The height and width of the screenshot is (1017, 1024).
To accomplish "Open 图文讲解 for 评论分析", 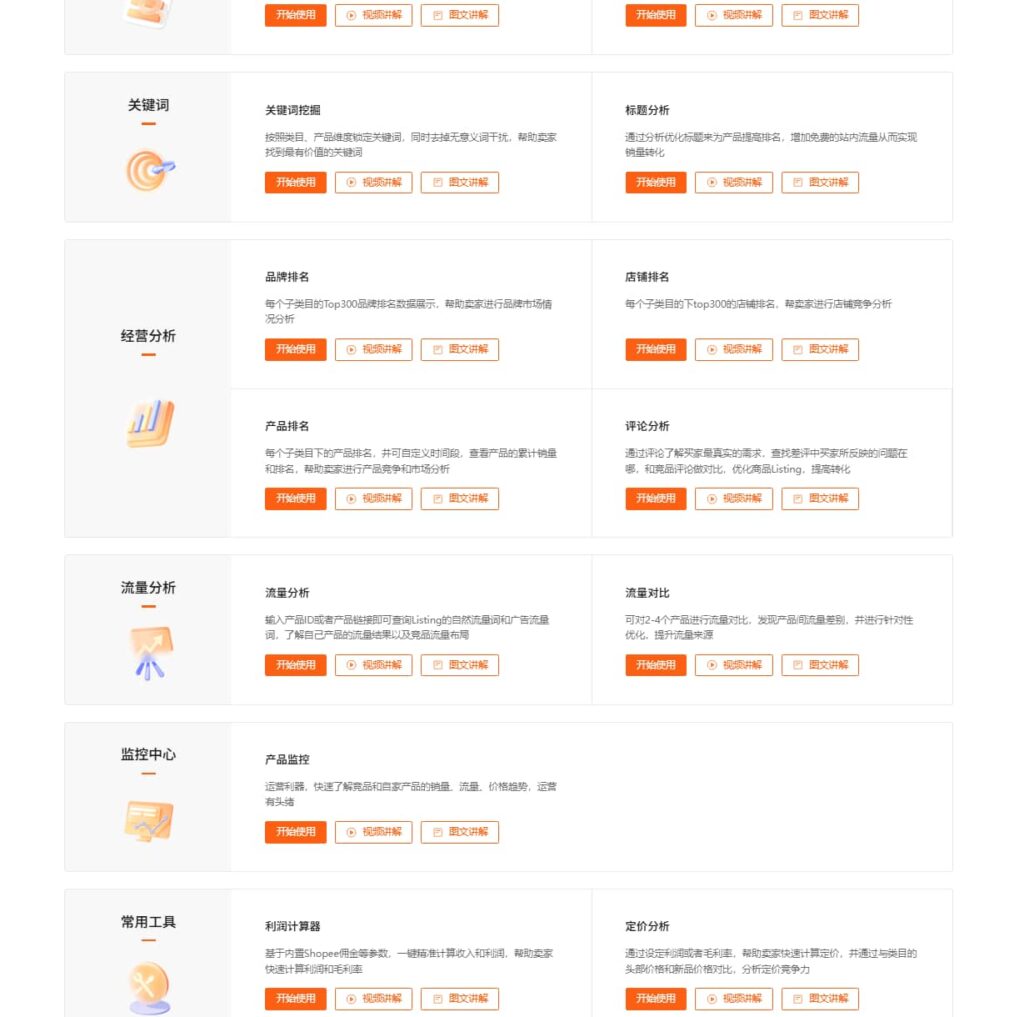I will [819, 498].
